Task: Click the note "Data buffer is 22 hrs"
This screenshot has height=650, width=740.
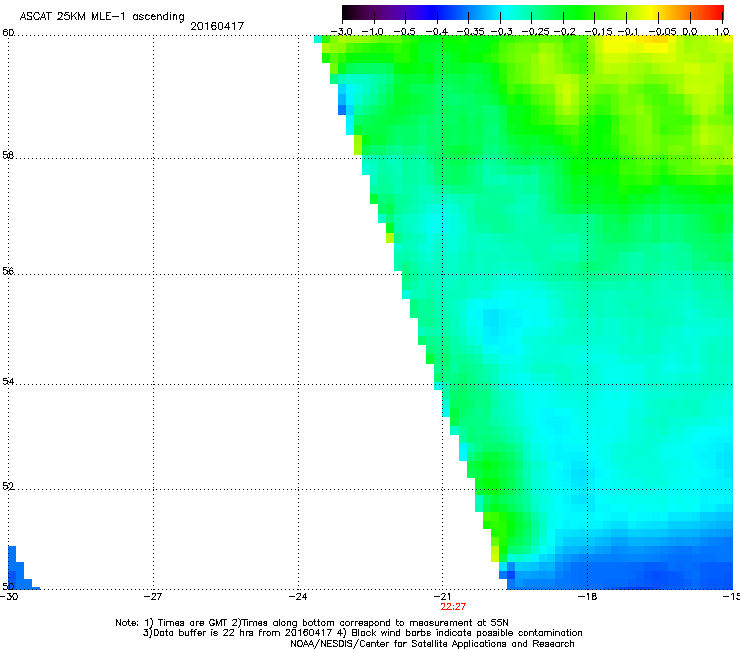Action: pyautogui.click(x=204, y=633)
